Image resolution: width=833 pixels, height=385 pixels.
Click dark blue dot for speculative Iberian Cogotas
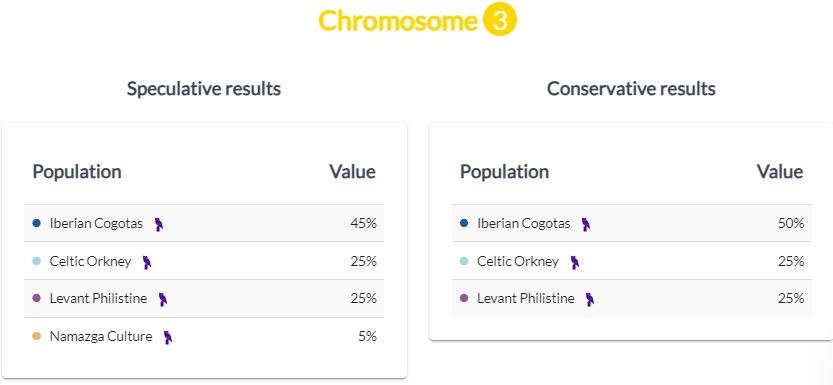37,224
